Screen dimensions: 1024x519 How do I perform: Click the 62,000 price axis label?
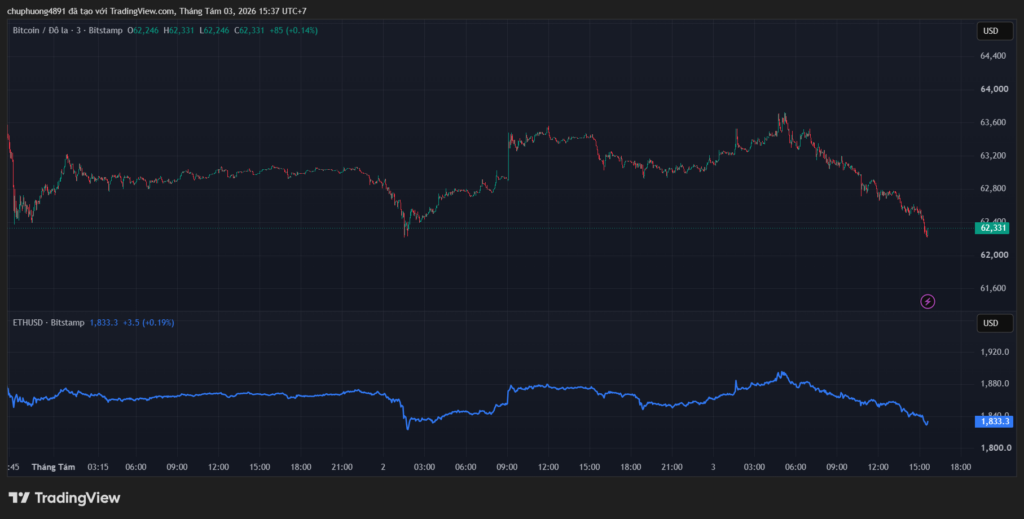click(993, 255)
